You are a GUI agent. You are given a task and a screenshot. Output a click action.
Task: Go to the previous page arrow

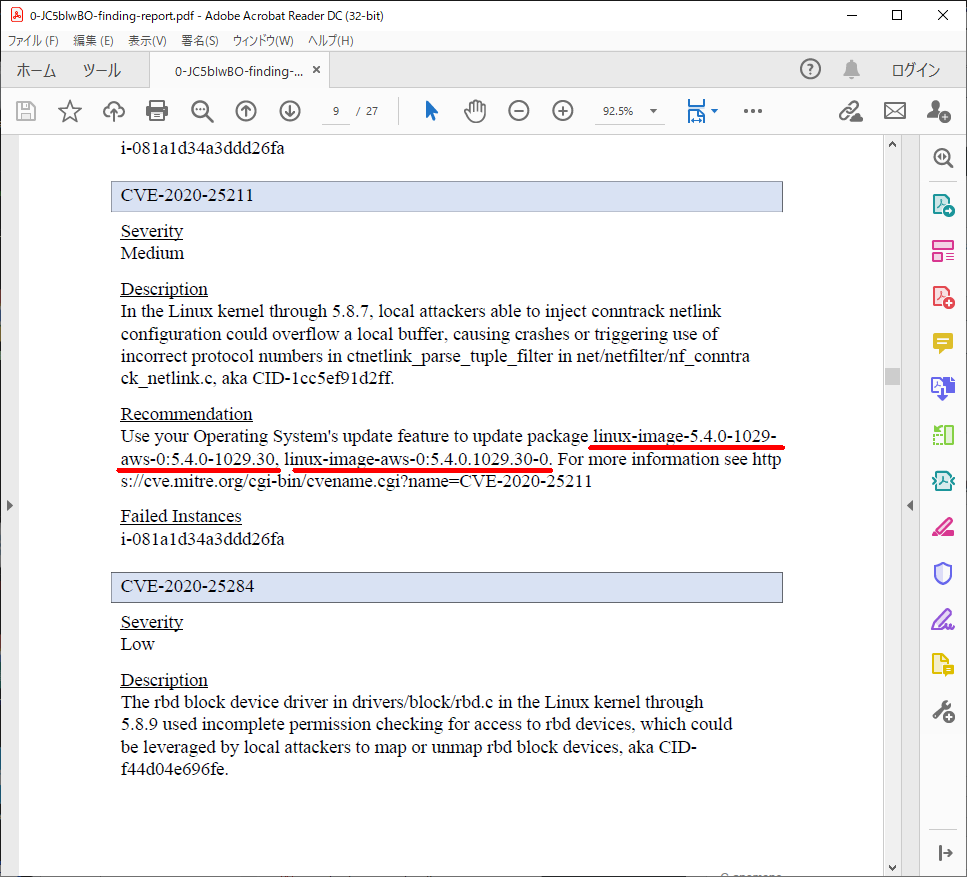(x=246, y=111)
